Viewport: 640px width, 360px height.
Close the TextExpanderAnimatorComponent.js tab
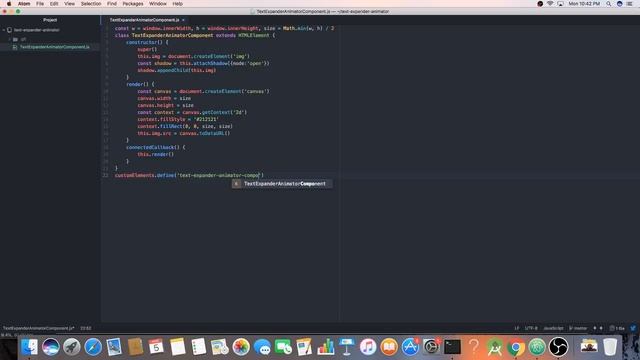tap(183, 20)
